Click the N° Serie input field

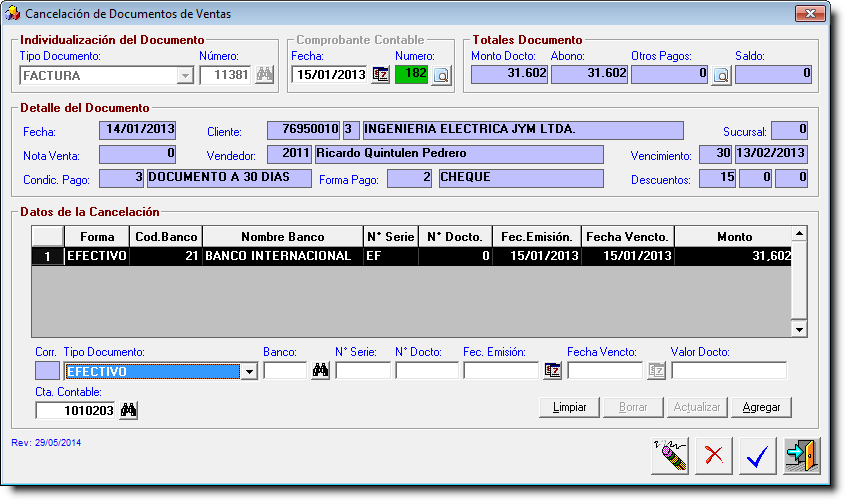363,371
